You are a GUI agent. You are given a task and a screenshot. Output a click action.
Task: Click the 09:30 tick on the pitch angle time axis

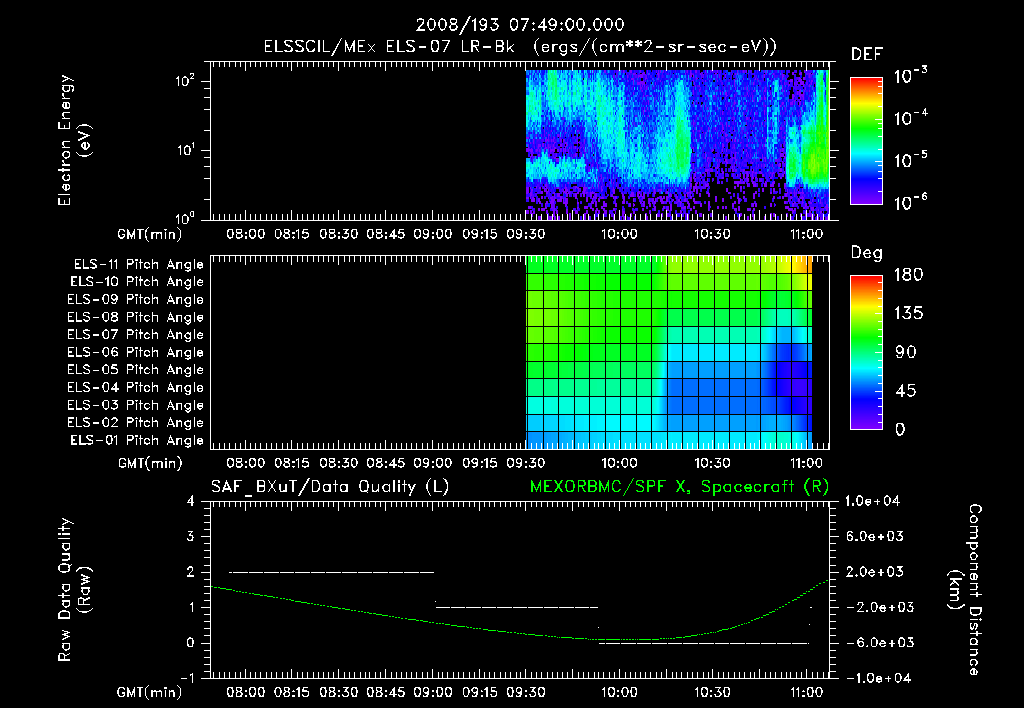pos(526,463)
